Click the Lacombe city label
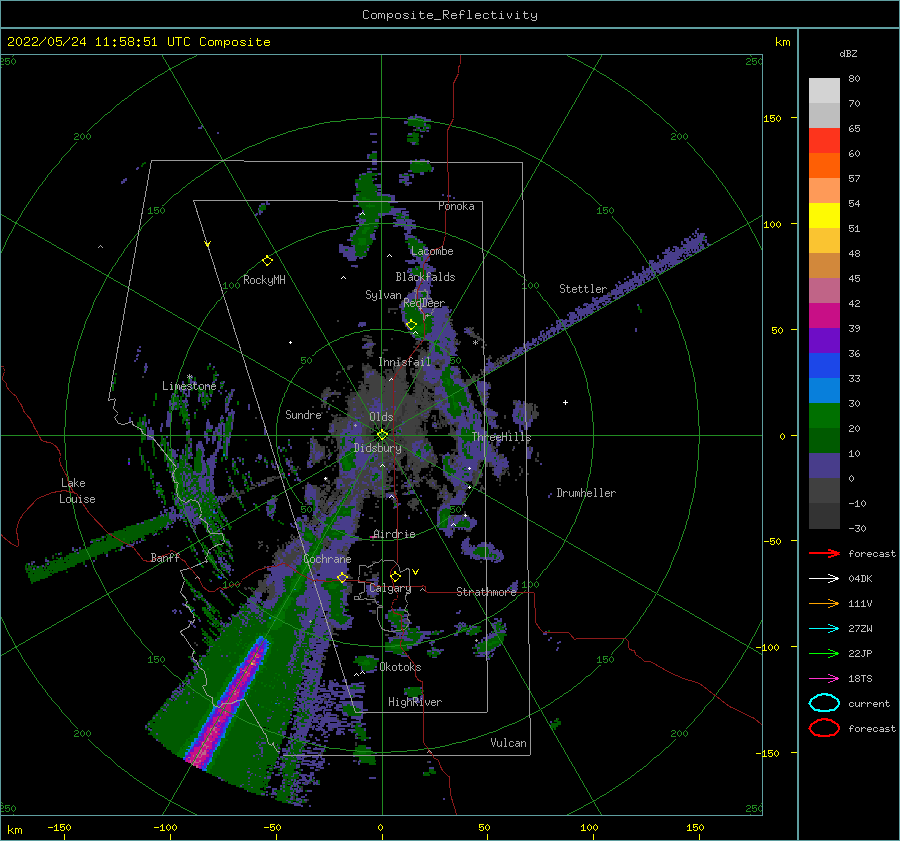This screenshot has width=900, height=841. (x=432, y=251)
